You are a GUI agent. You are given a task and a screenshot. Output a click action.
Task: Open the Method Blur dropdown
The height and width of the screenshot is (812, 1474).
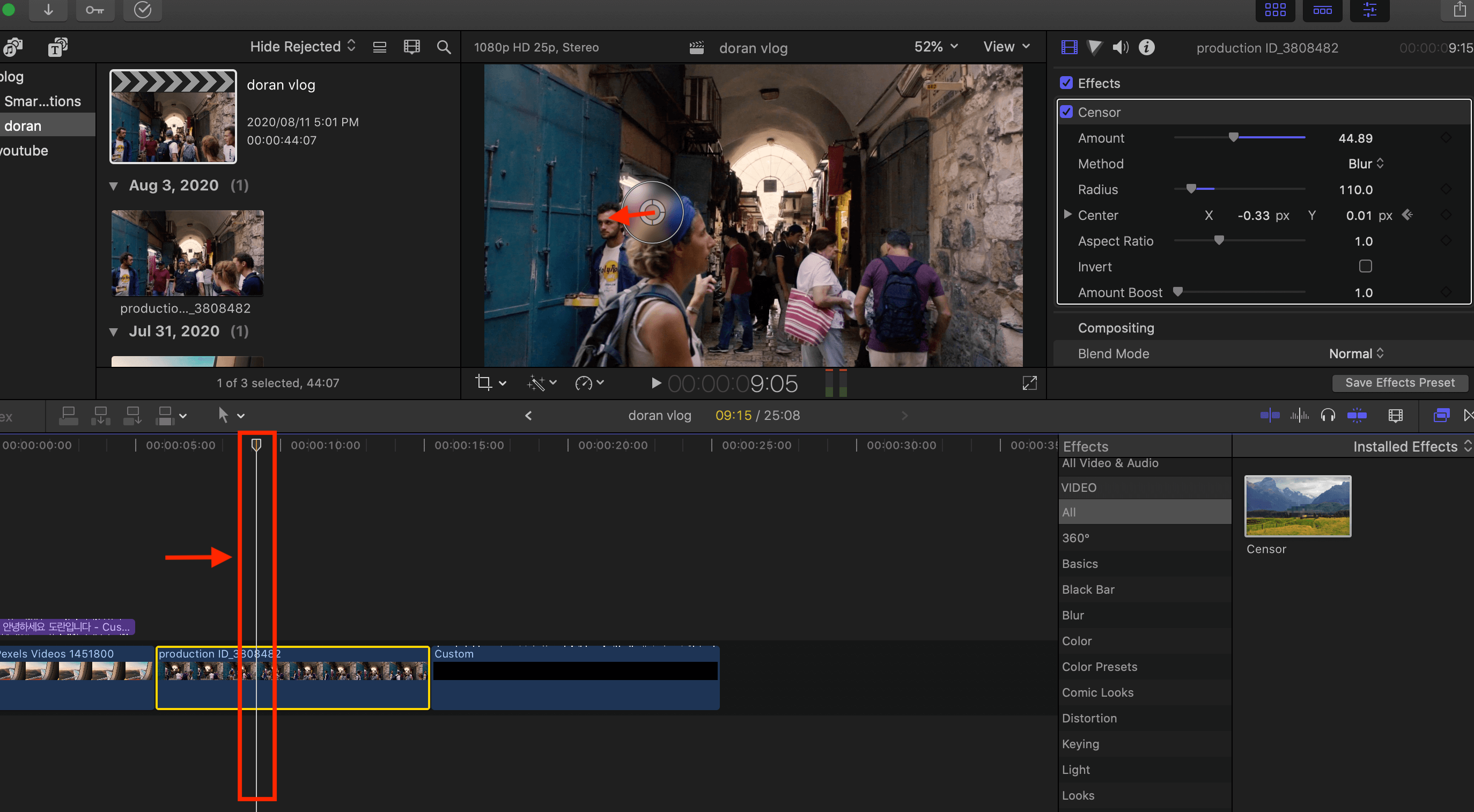pyautogui.click(x=1365, y=164)
